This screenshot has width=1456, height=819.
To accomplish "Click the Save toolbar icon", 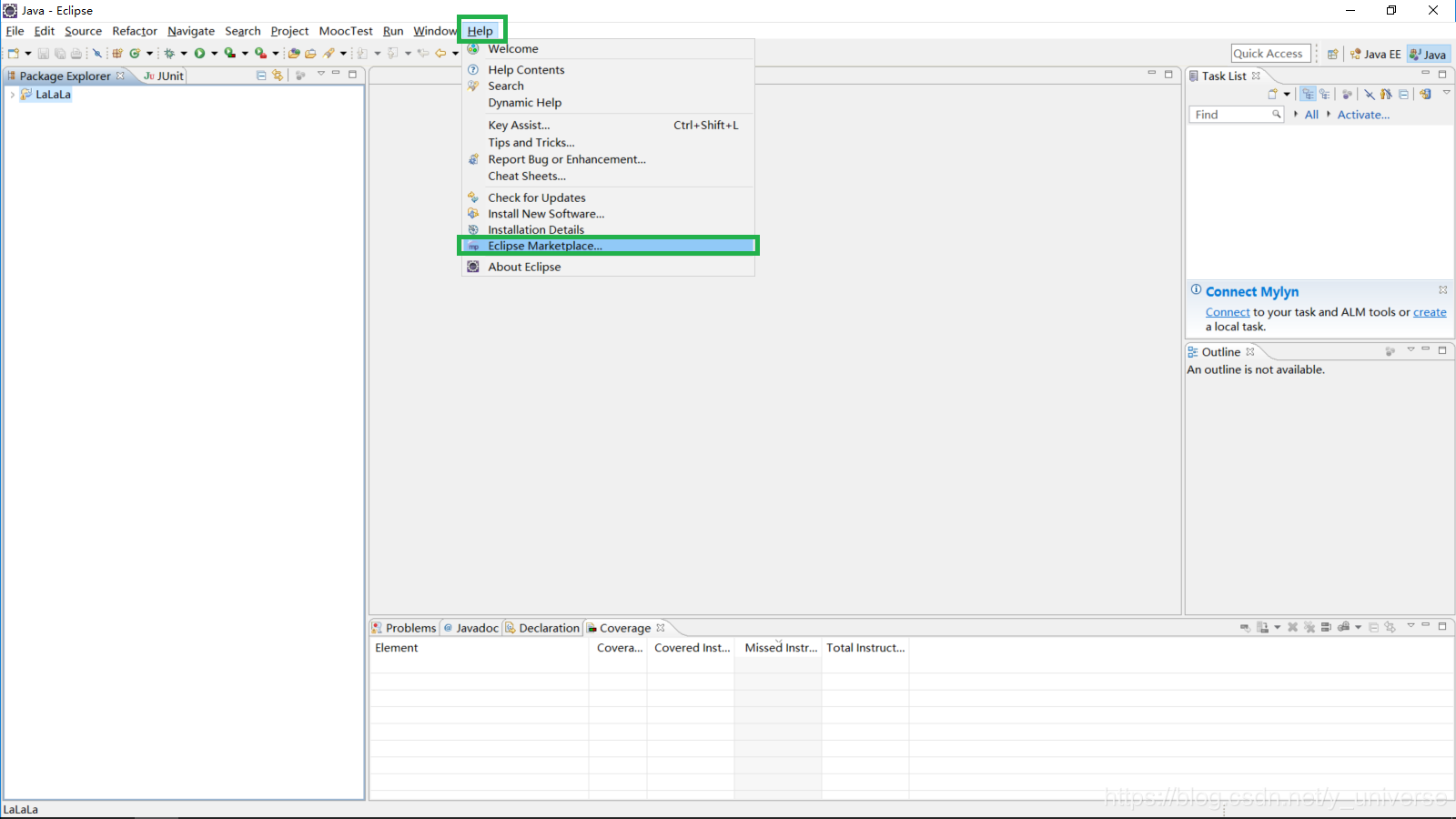I will point(44,54).
